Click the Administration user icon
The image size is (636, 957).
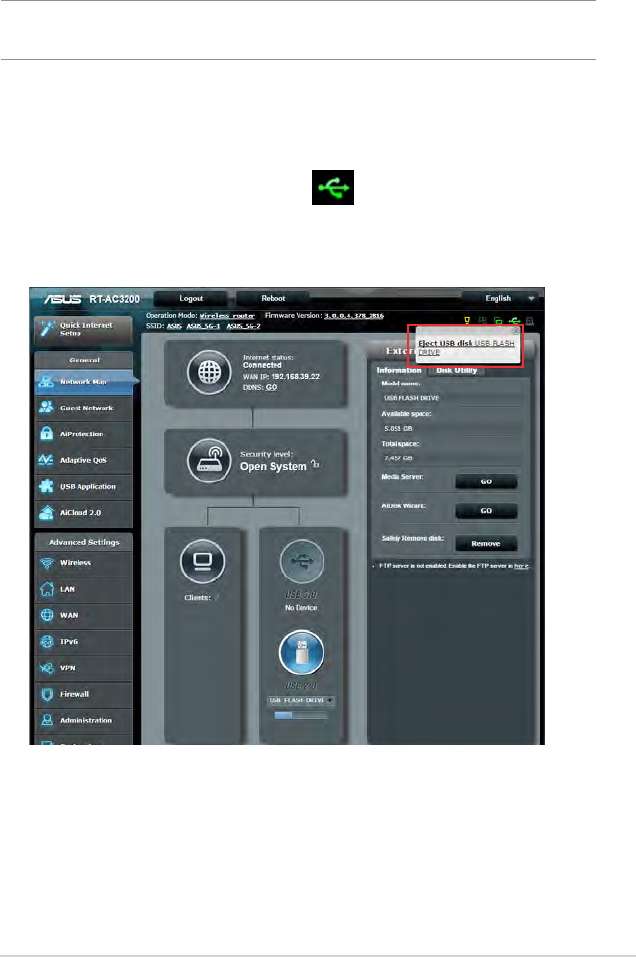(x=47, y=720)
